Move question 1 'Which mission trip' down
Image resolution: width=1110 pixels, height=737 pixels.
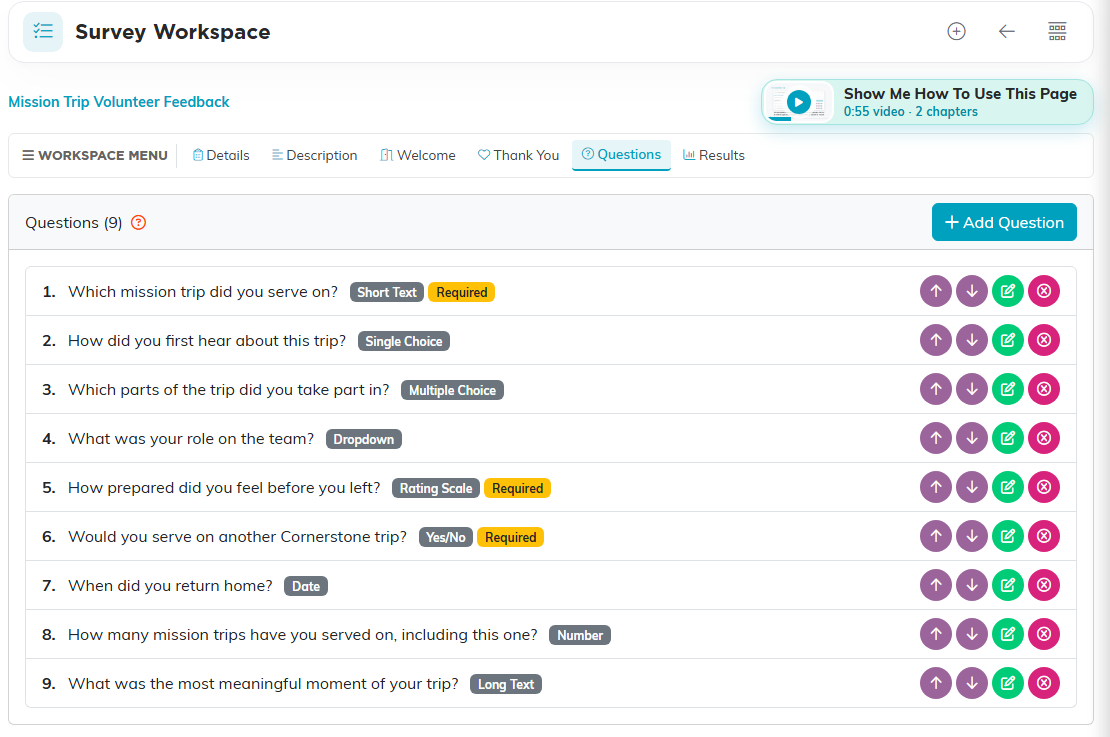pos(972,291)
